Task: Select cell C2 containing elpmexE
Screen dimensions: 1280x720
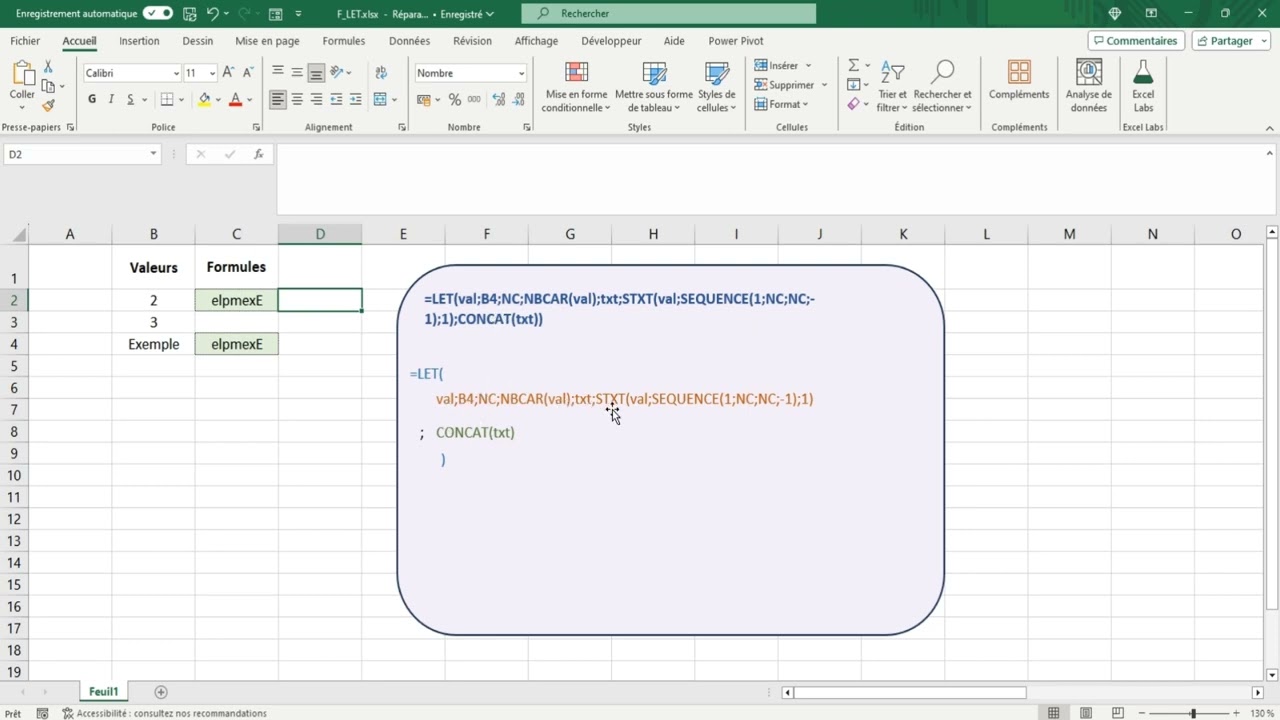Action: point(237,300)
